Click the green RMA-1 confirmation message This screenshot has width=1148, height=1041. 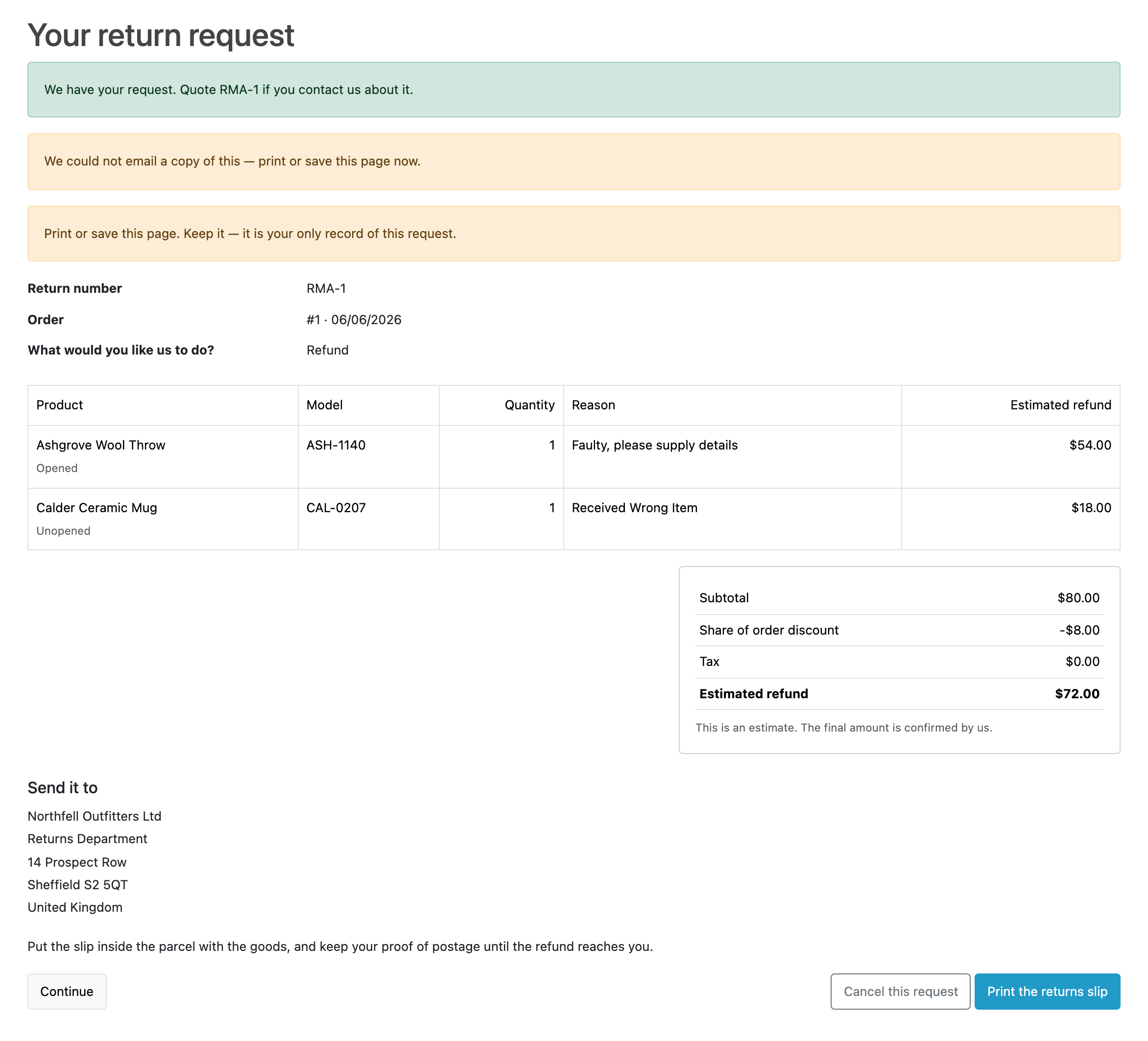[x=574, y=89]
